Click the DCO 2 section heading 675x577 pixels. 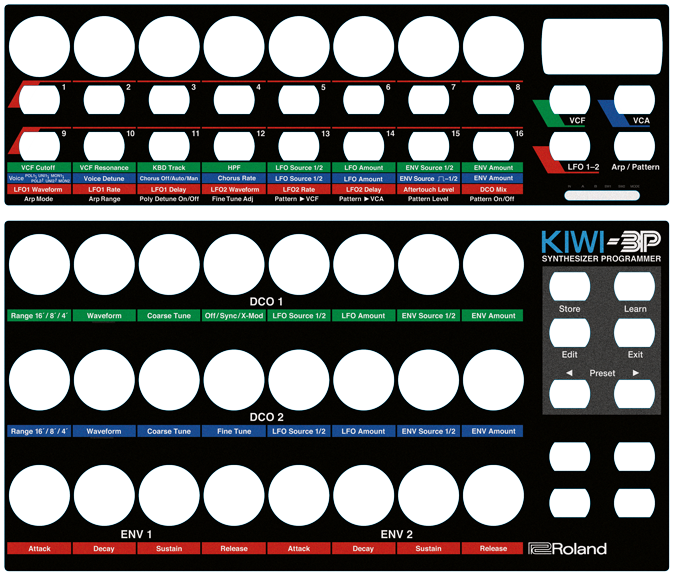coord(266,417)
